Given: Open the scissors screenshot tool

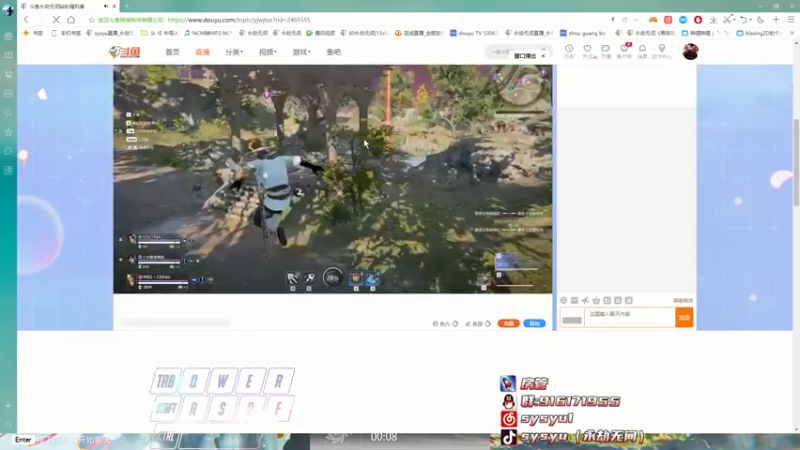Looking at the screenshot, I should pyautogui.click(x=728, y=20).
